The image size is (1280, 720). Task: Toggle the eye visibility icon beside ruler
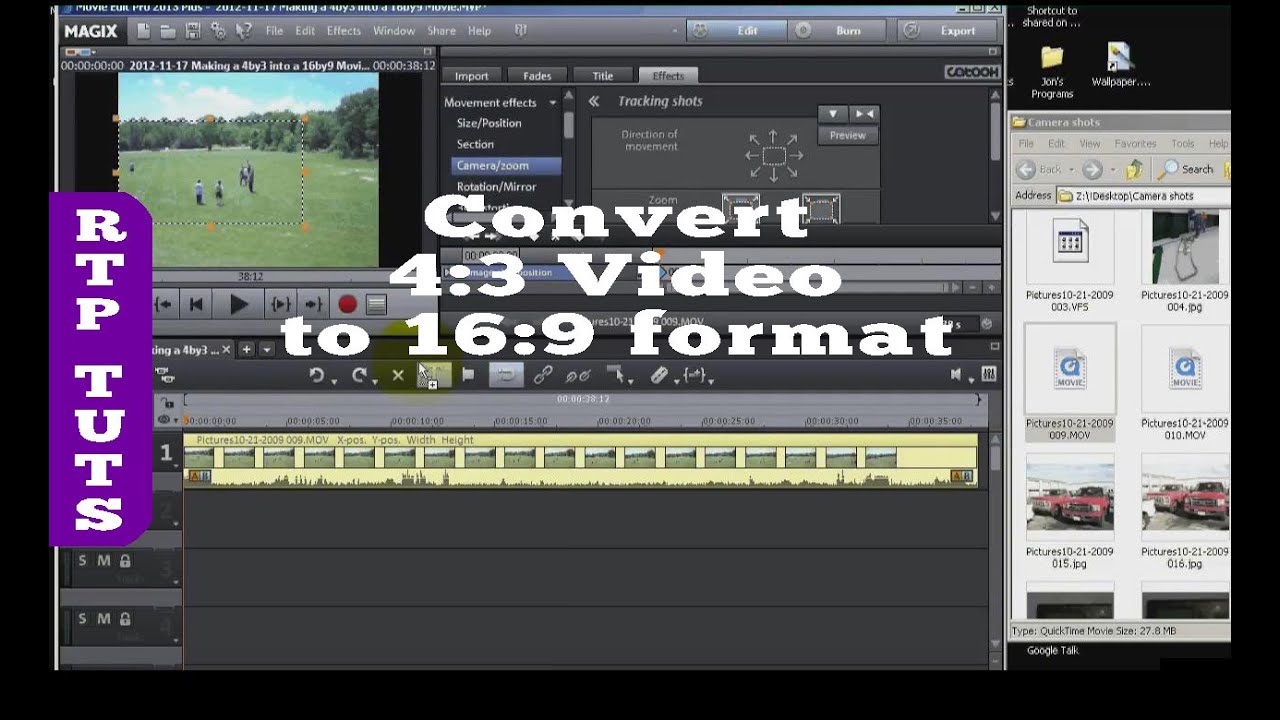tap(164, 419)
